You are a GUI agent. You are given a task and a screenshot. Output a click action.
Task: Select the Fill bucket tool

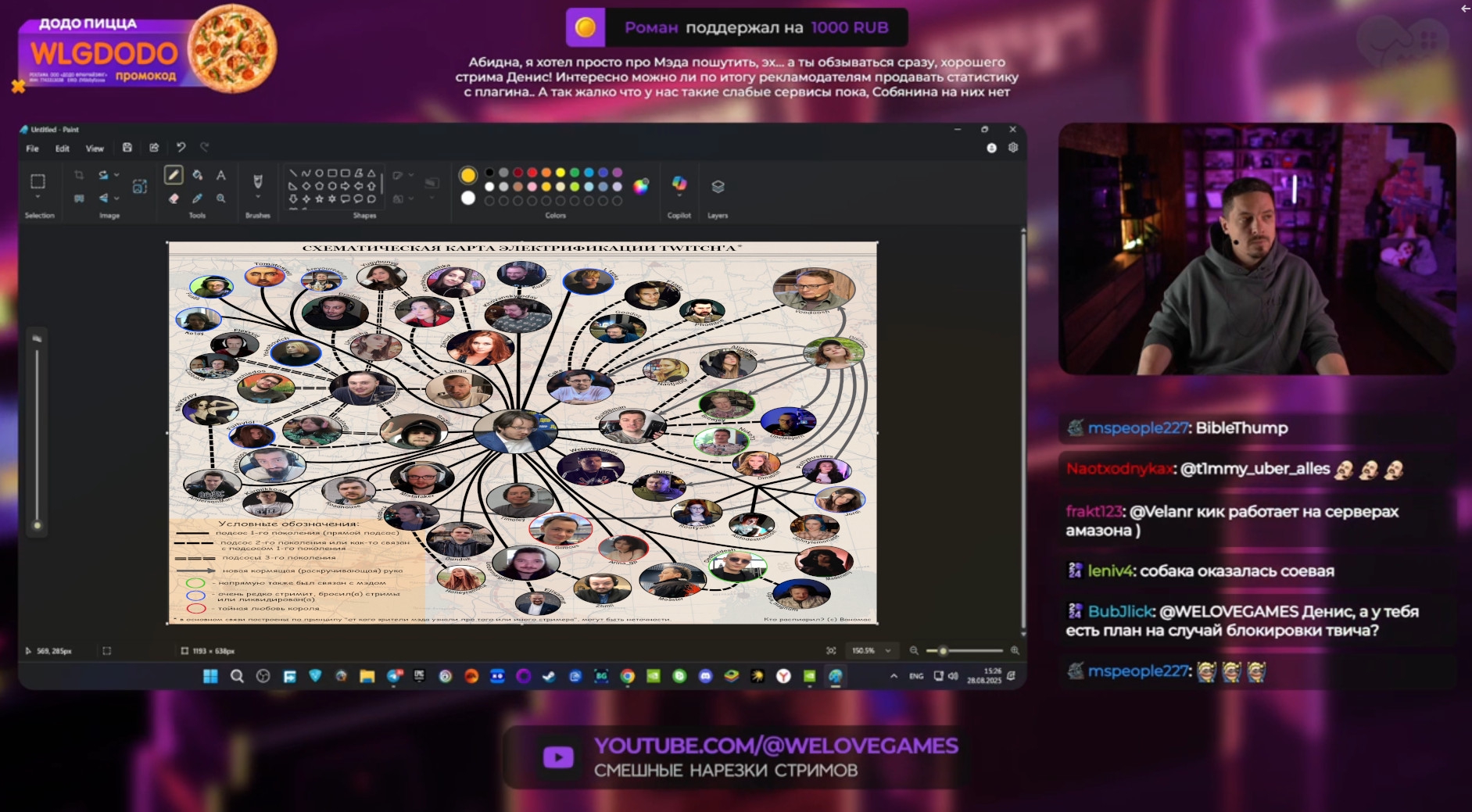coord(198,175)
